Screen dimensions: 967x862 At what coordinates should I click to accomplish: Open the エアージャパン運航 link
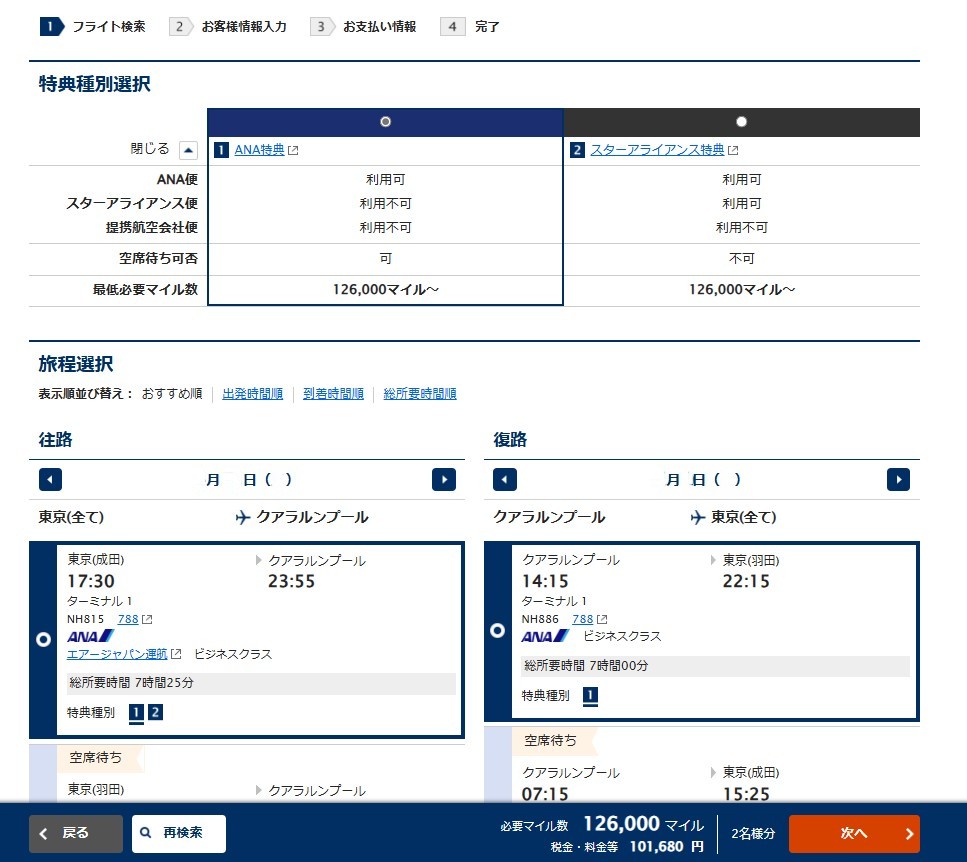pyautogui.click(x=117, y=654)
